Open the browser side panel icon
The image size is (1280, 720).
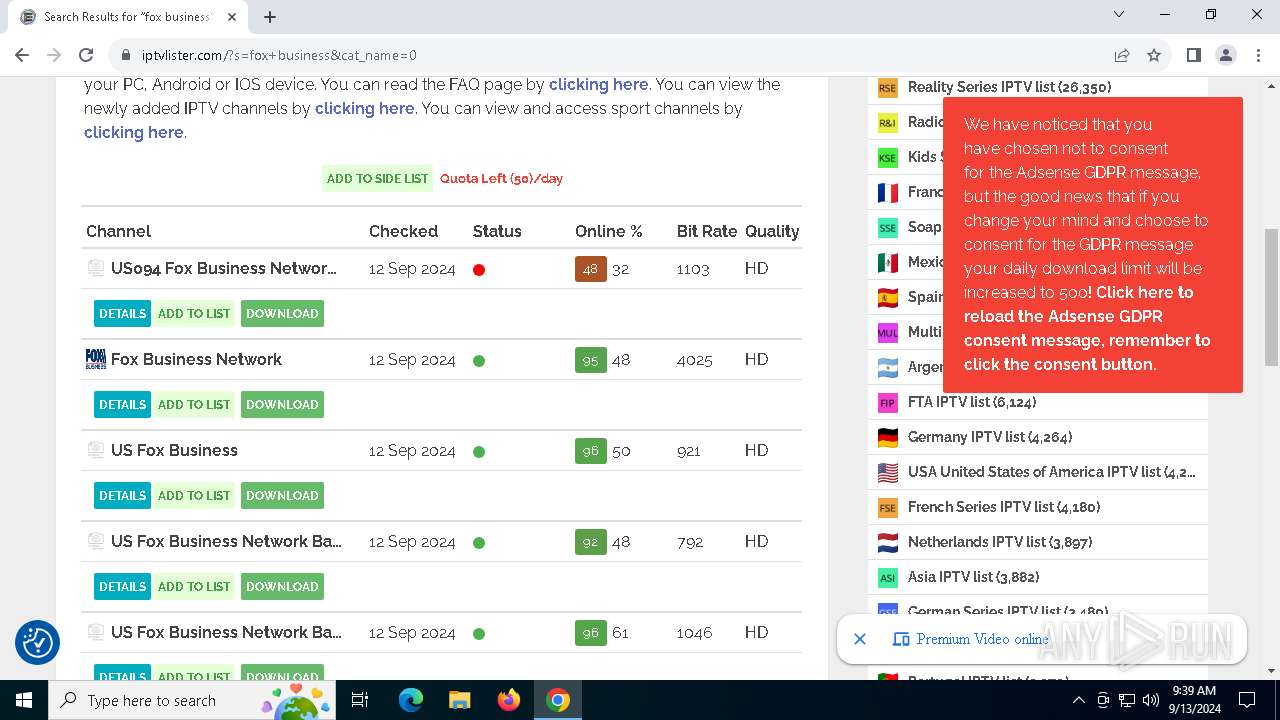pyautogui.click(x=1193, y=55)
